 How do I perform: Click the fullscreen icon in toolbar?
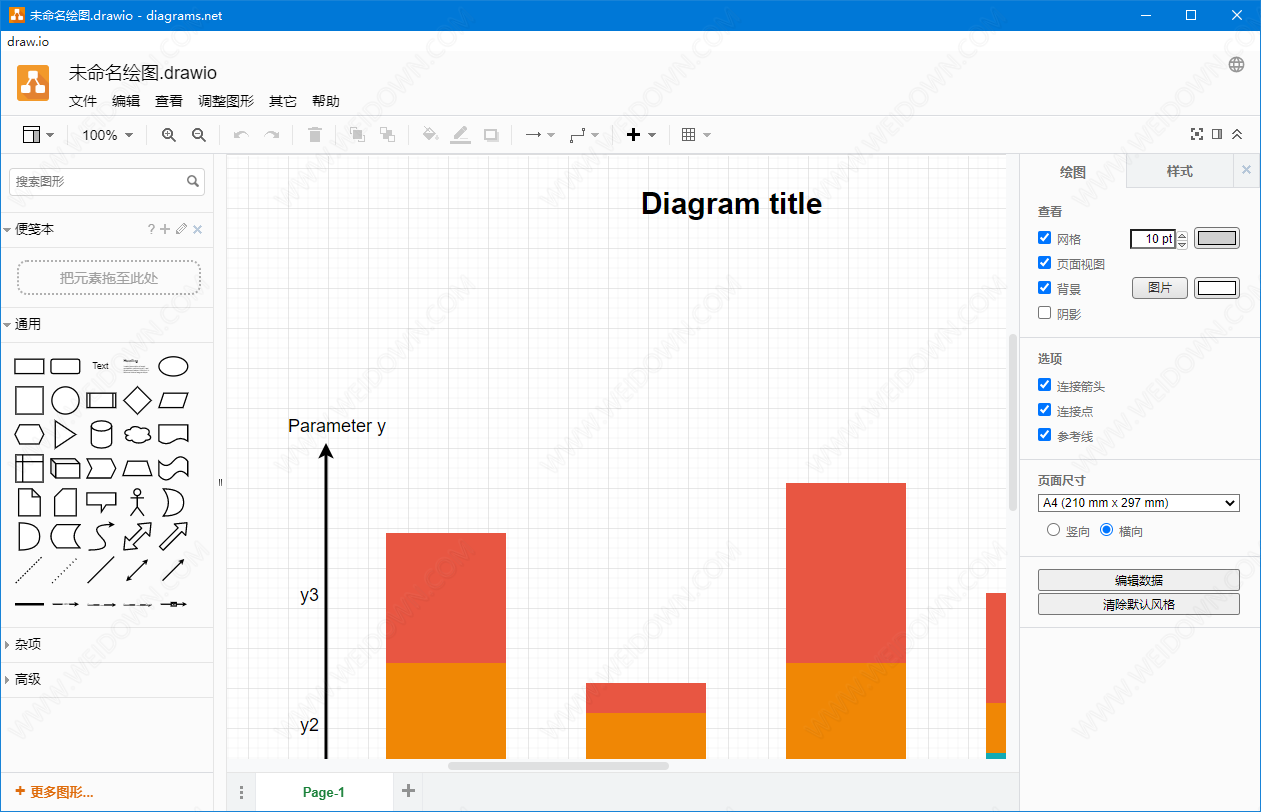[1197, 134]
